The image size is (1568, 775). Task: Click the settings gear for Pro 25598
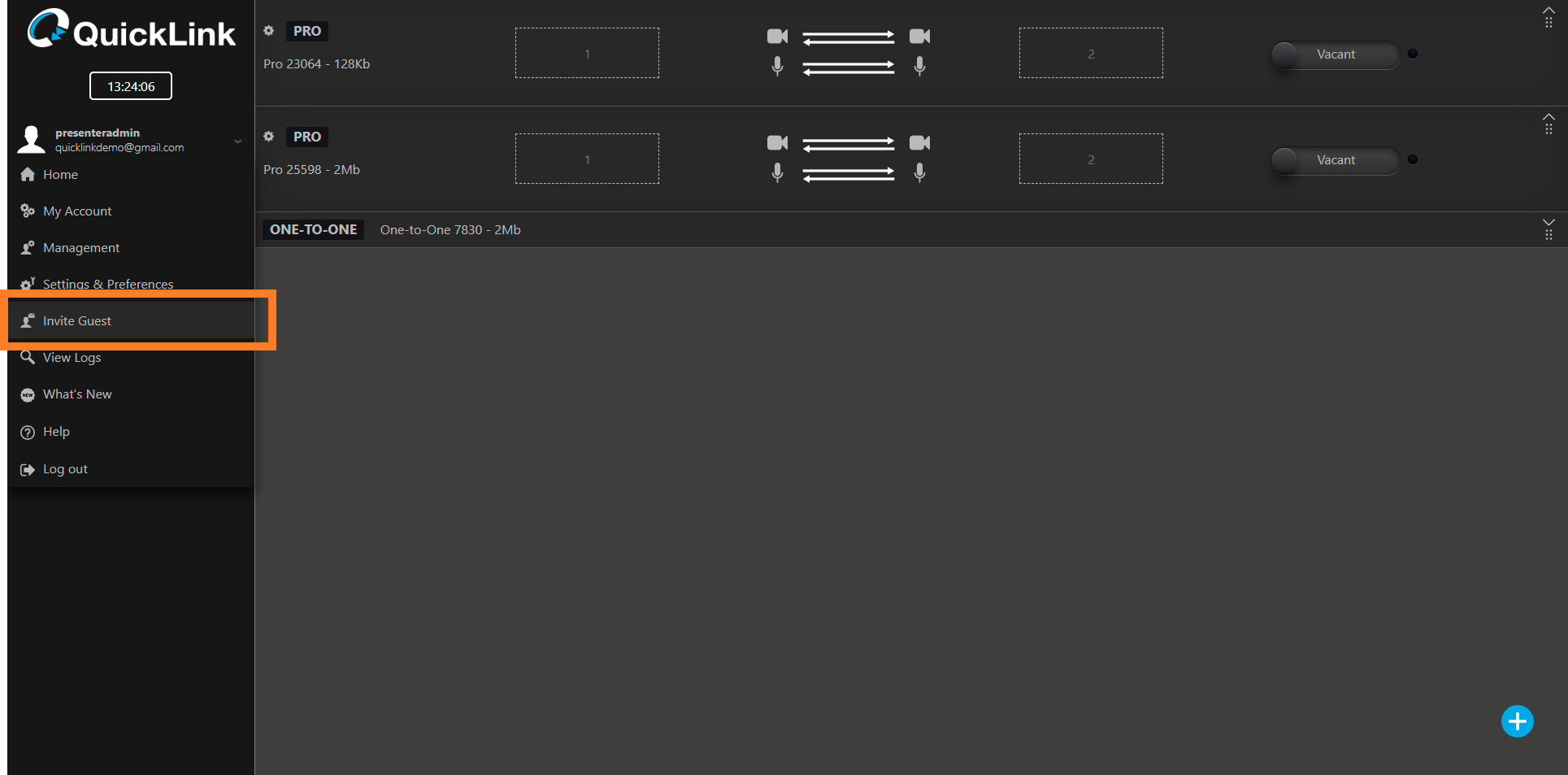(269, 137)
